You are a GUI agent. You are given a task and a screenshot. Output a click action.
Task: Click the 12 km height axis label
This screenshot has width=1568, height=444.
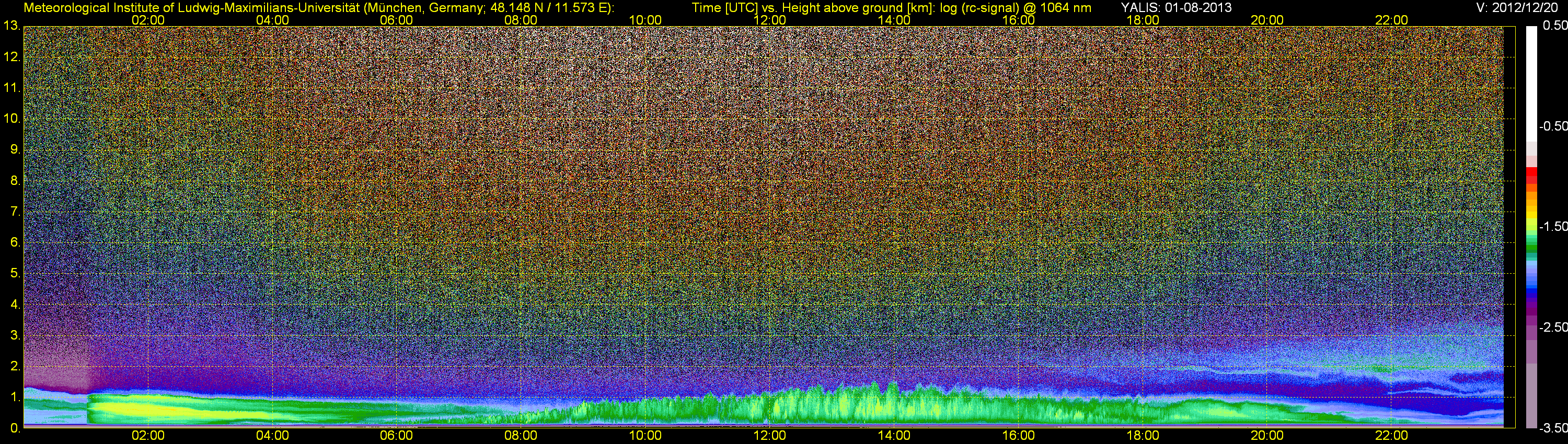(11, 57)
